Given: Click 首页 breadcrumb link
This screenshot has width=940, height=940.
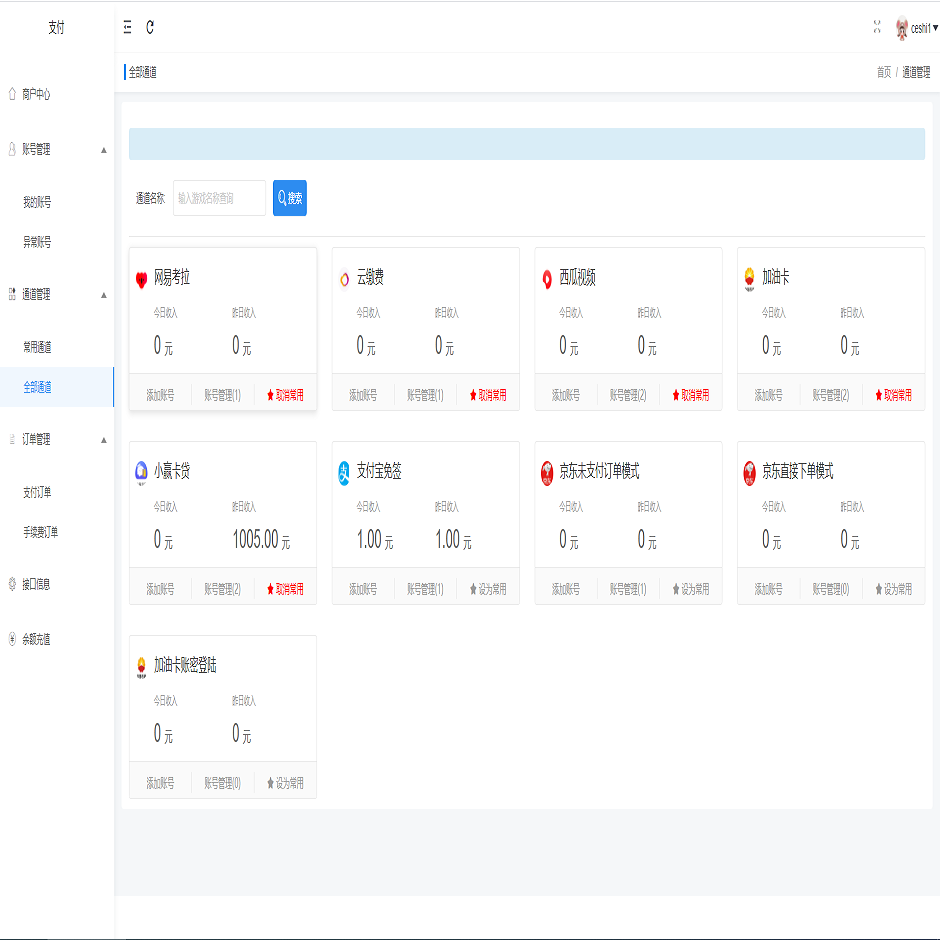Looking at the screenshot, I should coord(883,72).
